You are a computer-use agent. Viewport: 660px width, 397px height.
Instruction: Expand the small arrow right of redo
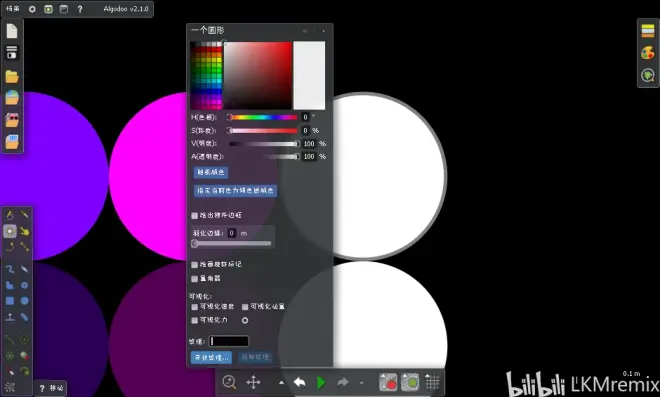coord(361,383)
